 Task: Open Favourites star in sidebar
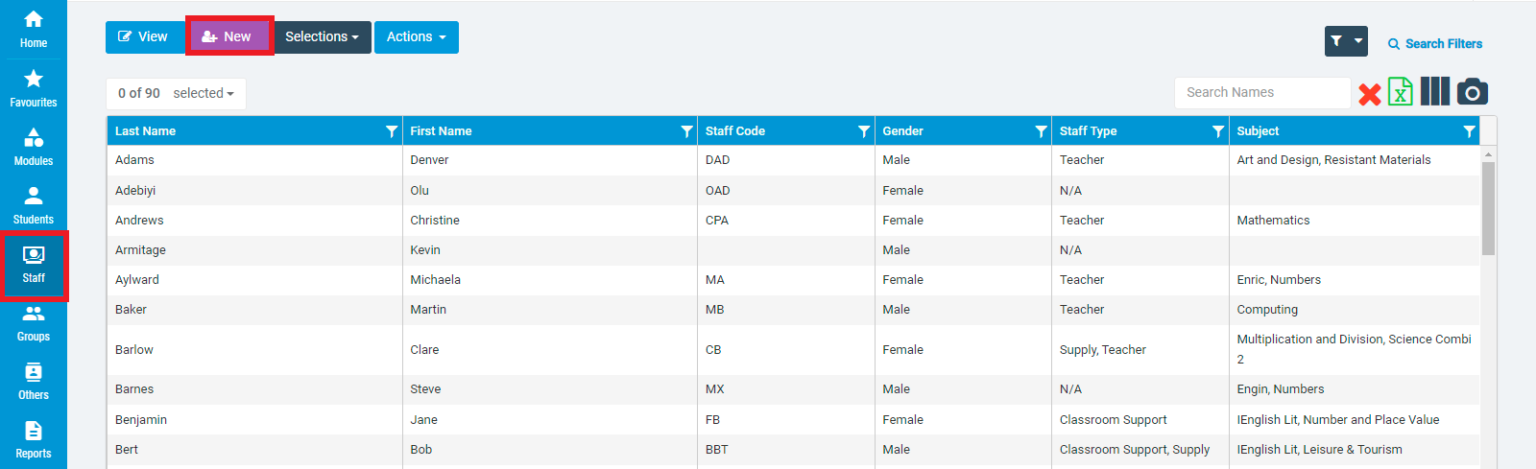tap(33, 88)
